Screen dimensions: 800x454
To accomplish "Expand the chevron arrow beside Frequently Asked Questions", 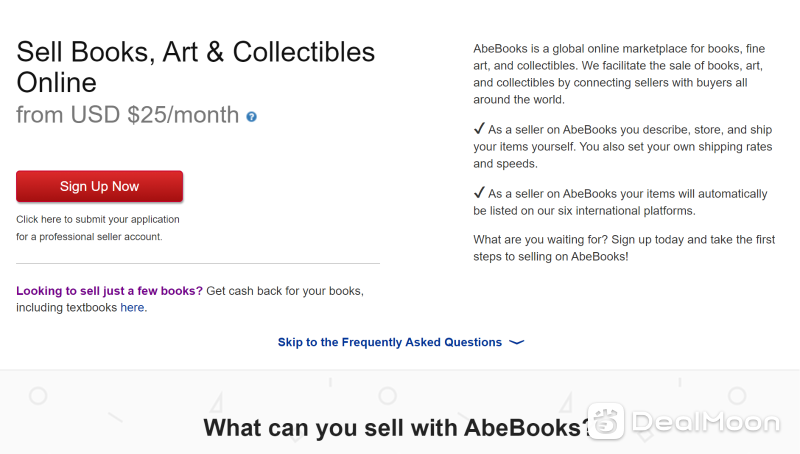I will coord(517,342).
